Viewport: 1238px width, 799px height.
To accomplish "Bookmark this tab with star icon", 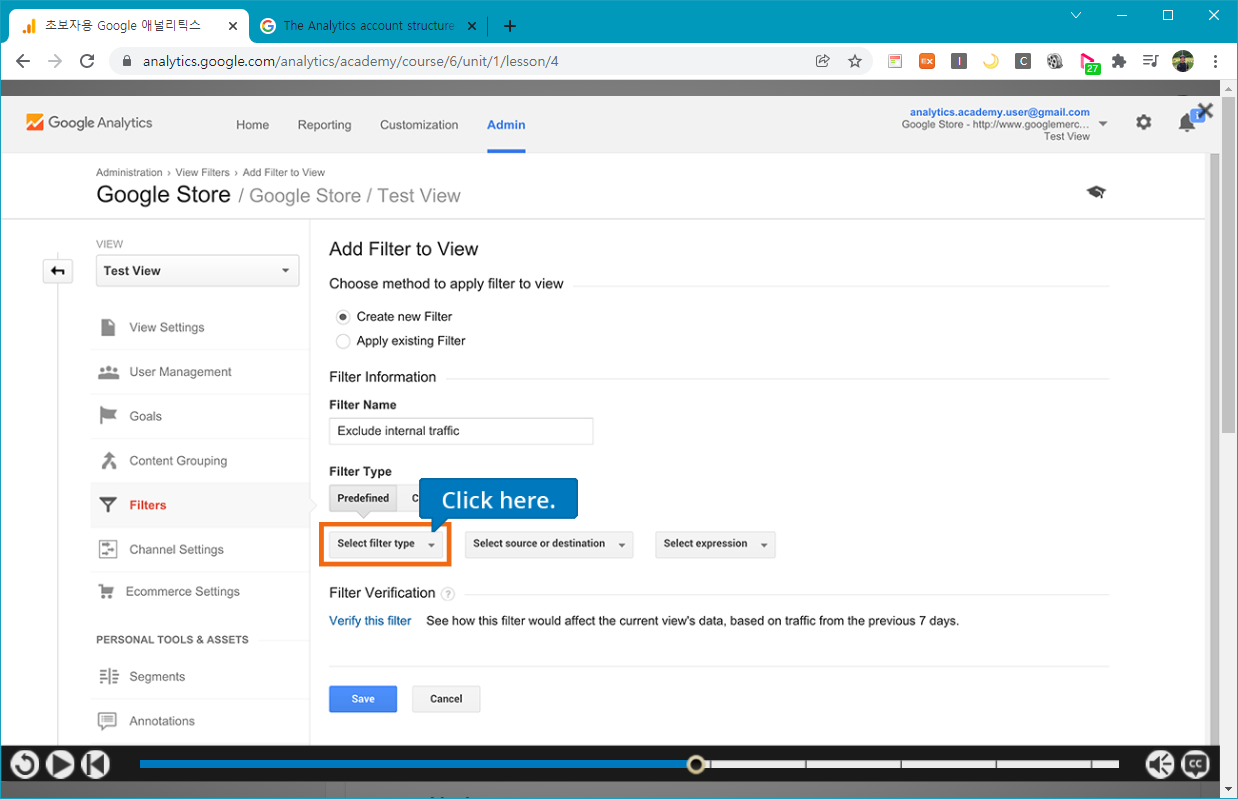I will pos(855,61).
